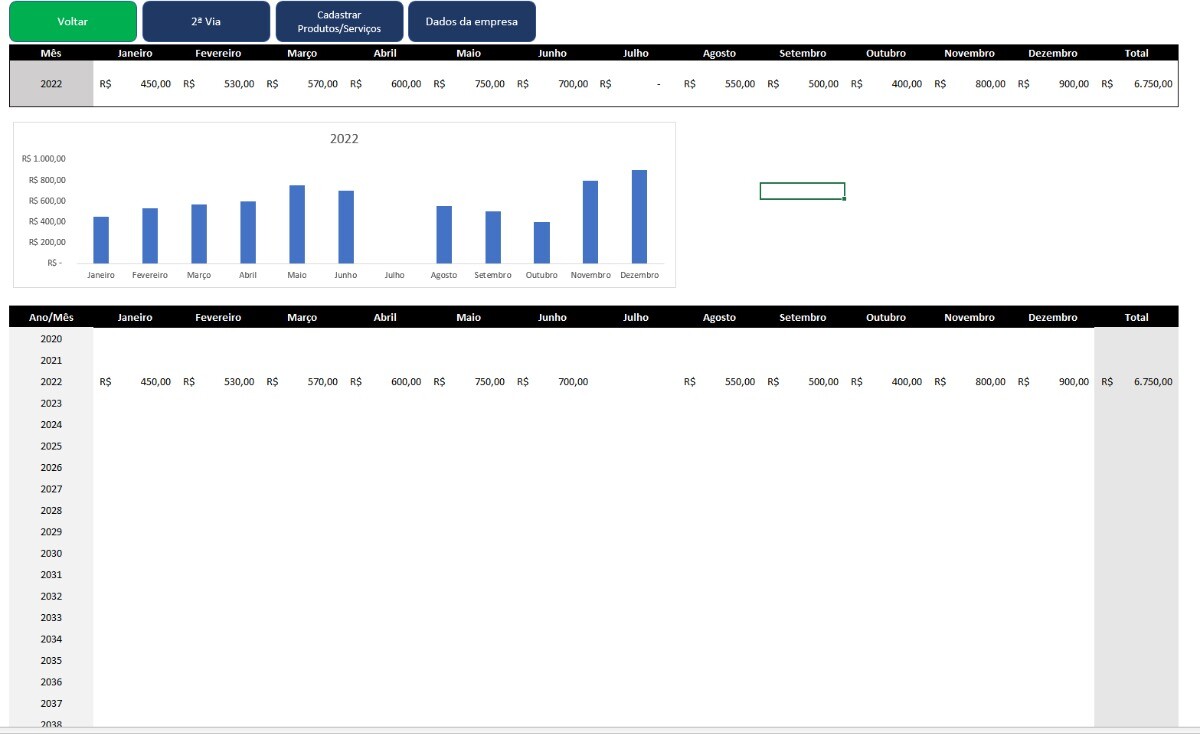The image size is (1200, 734).
Task: Select the Total header of lower table
Action: [x=1136, y=317]
